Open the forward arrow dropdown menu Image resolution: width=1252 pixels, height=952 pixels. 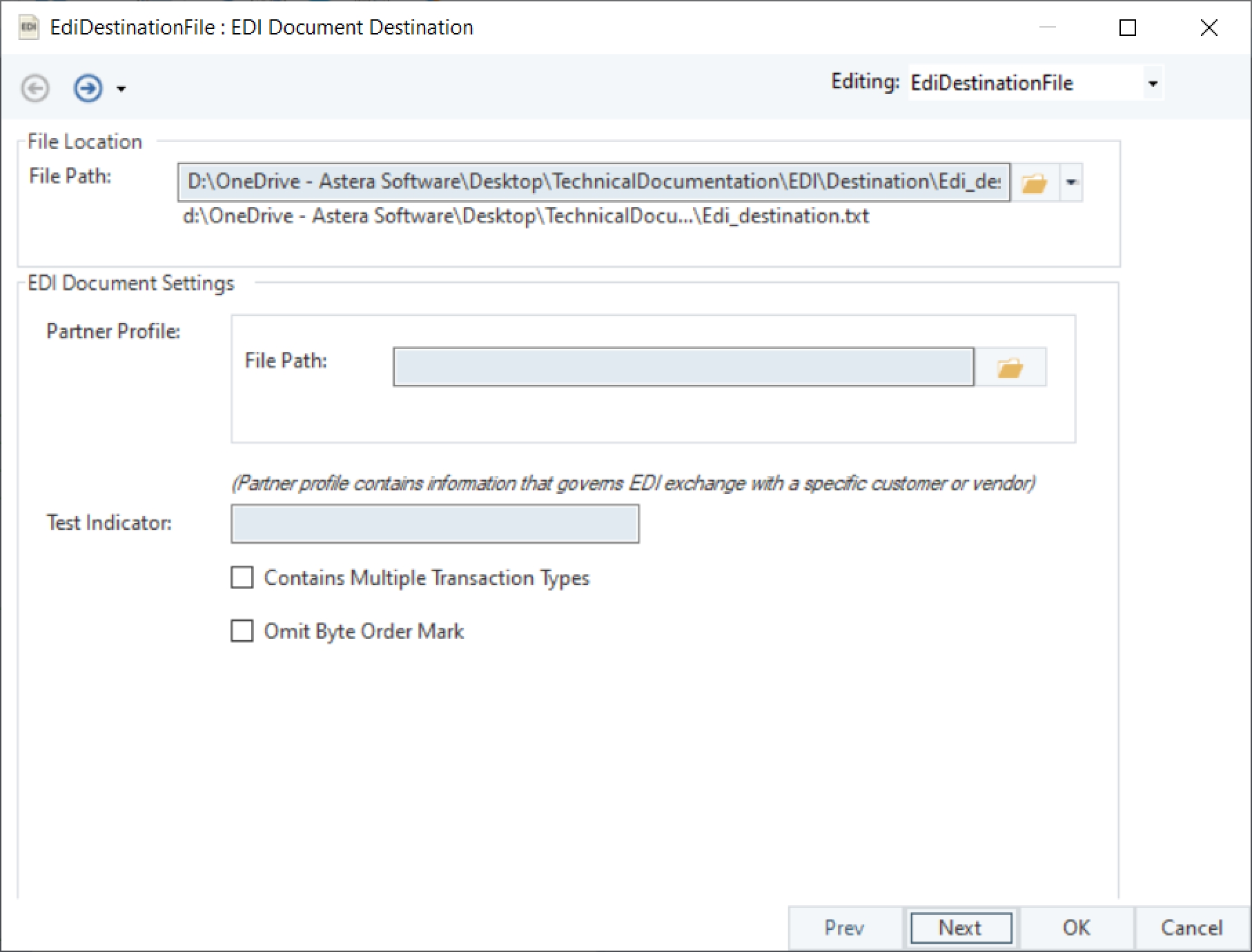tap(121, 89)
